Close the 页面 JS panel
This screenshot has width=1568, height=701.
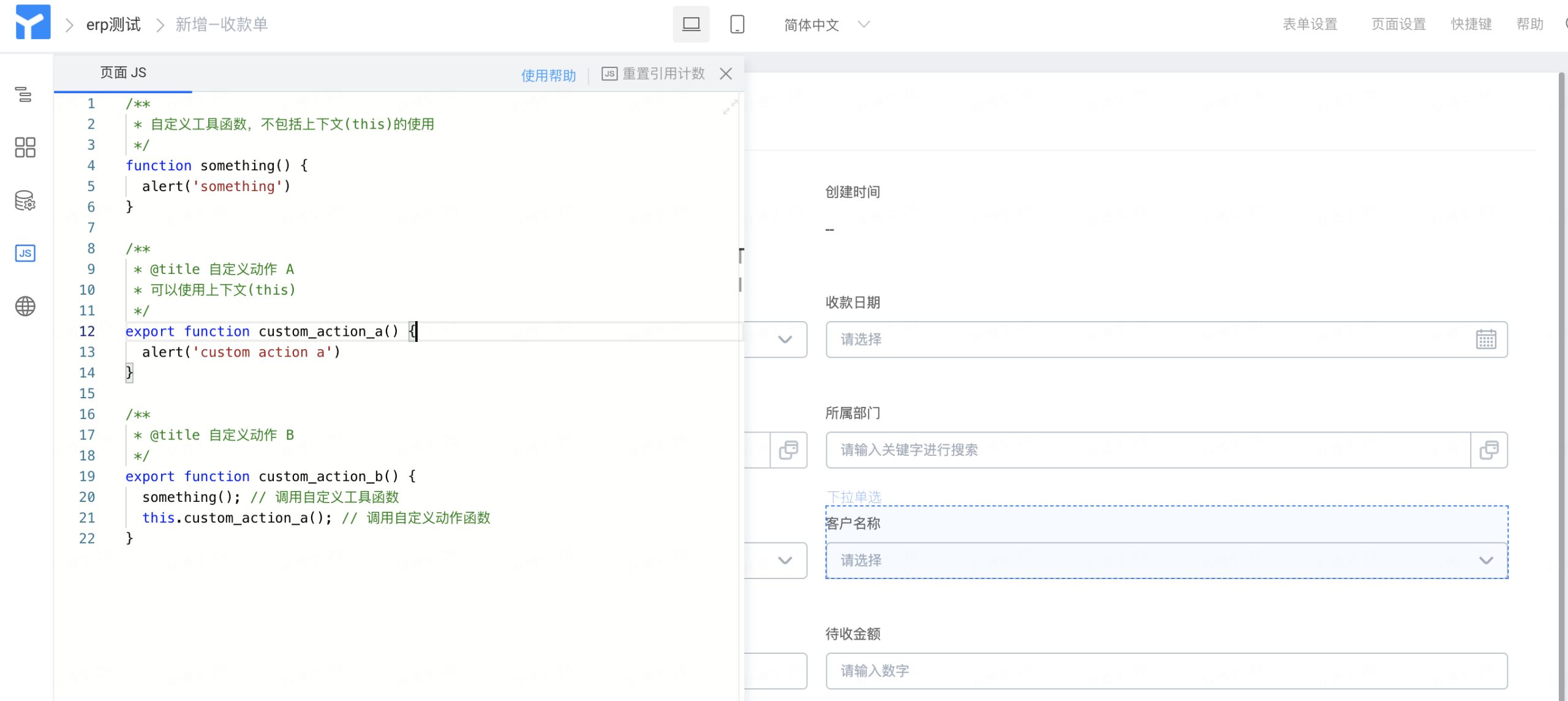[726, 74]
